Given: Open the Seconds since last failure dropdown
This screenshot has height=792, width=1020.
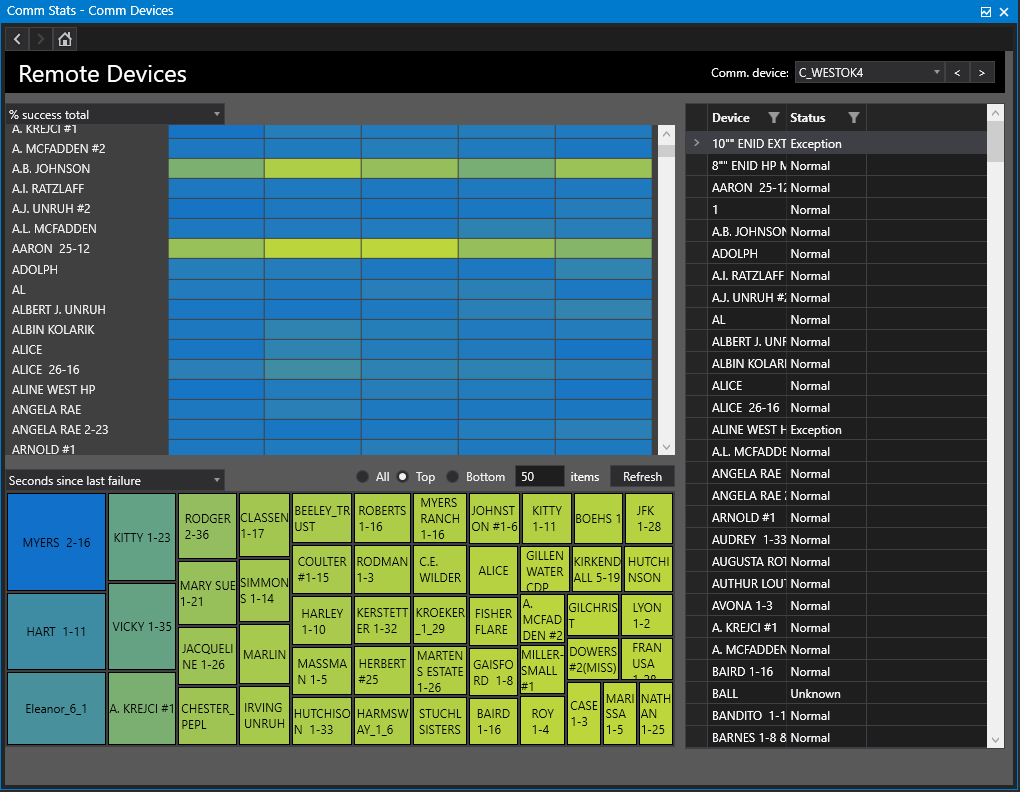Looking at the screenshot, I should pyautogui.click(x=217, y=480).
